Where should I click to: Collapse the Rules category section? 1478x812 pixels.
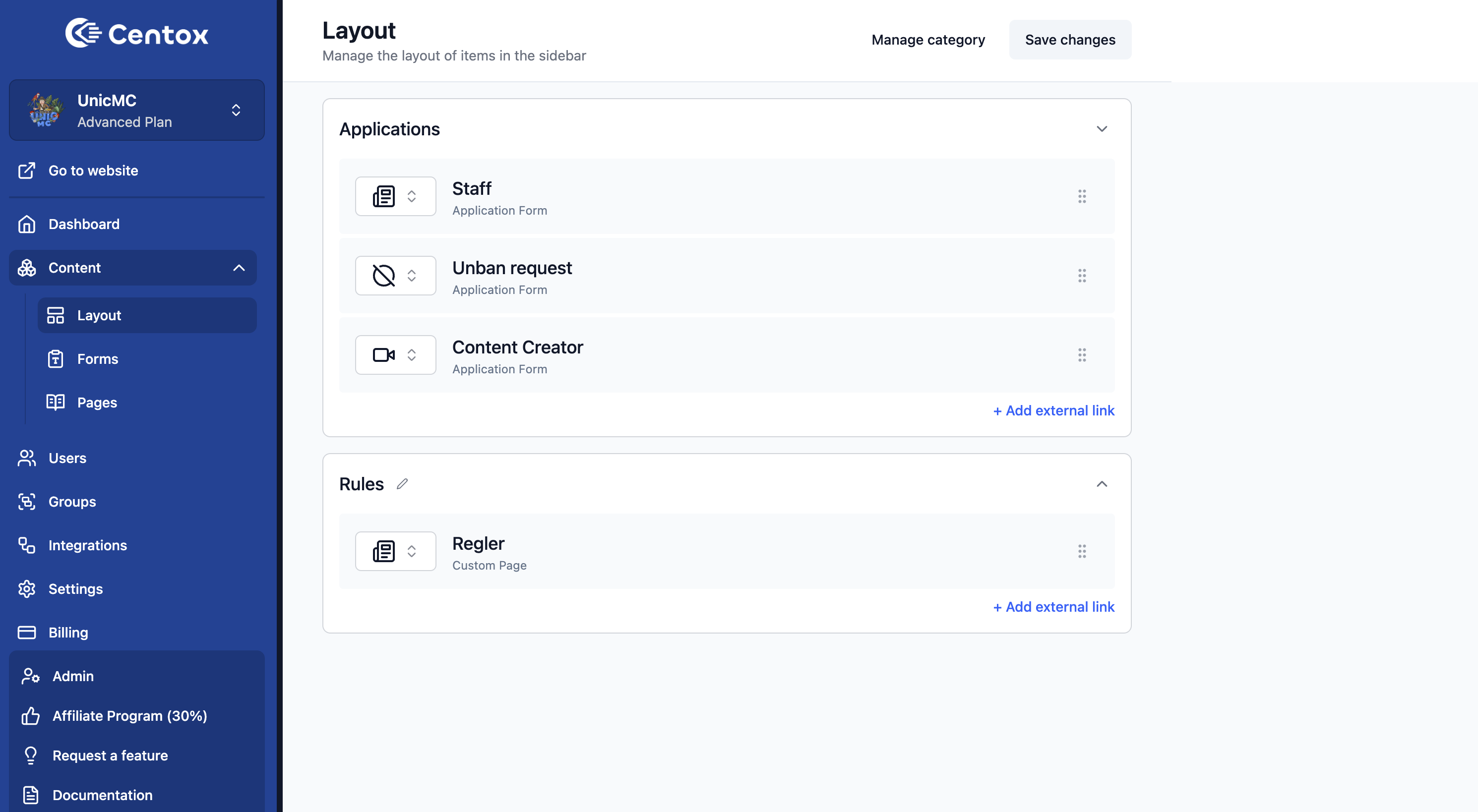click(x=1102, y=484)
